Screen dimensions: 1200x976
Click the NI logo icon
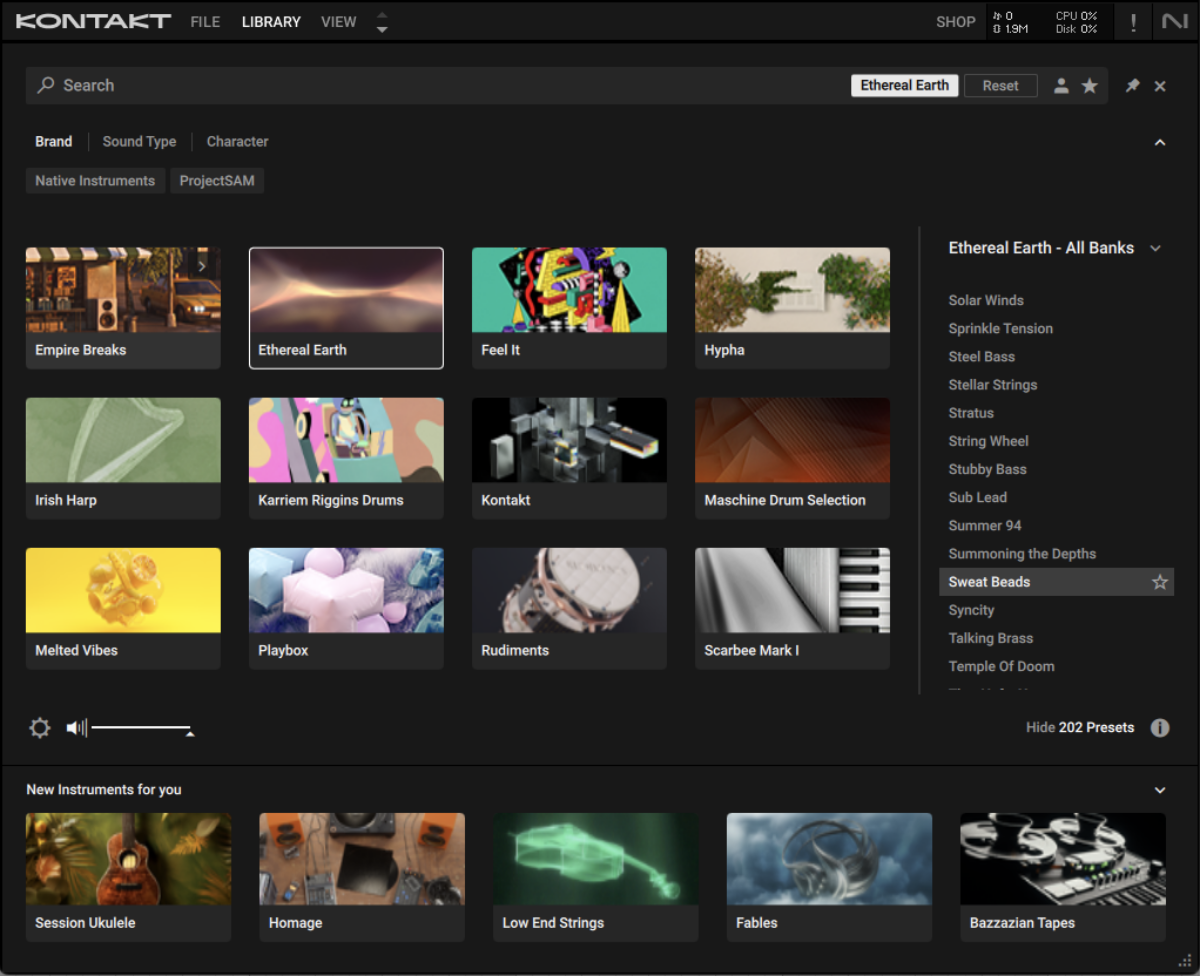(1174, 22)
